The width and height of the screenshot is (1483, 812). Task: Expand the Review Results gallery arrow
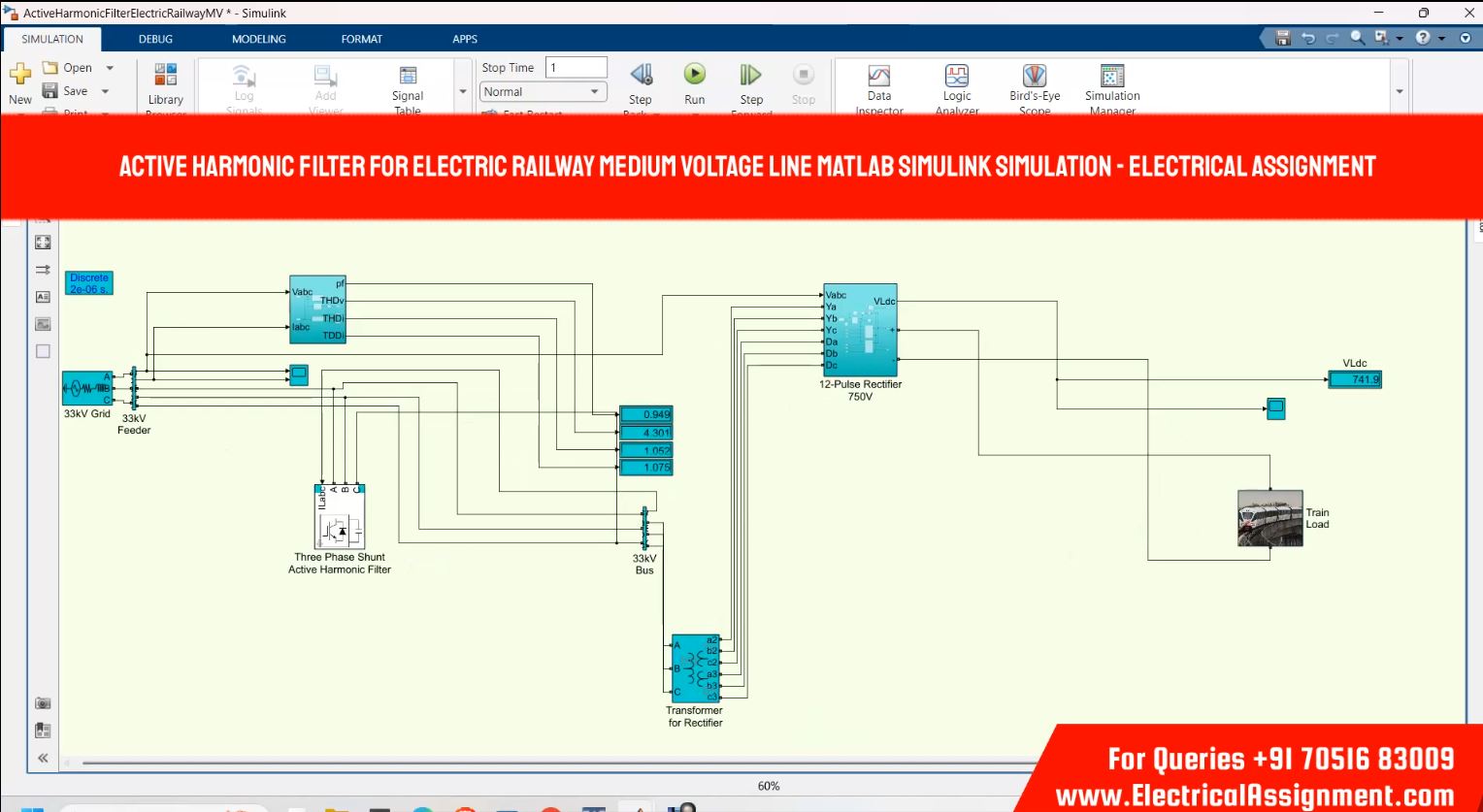pos(1400,91)
